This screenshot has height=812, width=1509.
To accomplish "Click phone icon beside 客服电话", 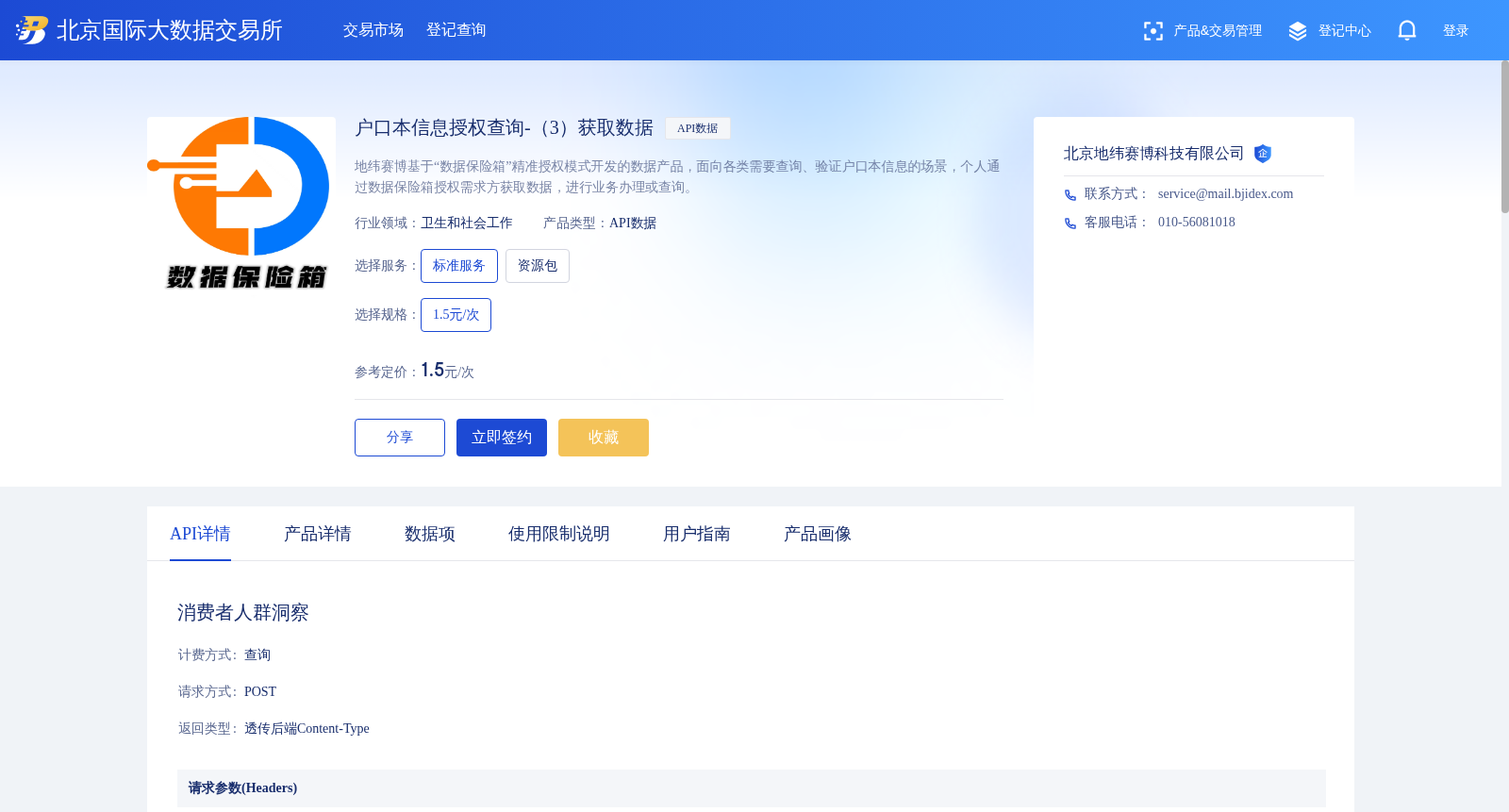I will pyautogui.click(x=1070, y=224).
